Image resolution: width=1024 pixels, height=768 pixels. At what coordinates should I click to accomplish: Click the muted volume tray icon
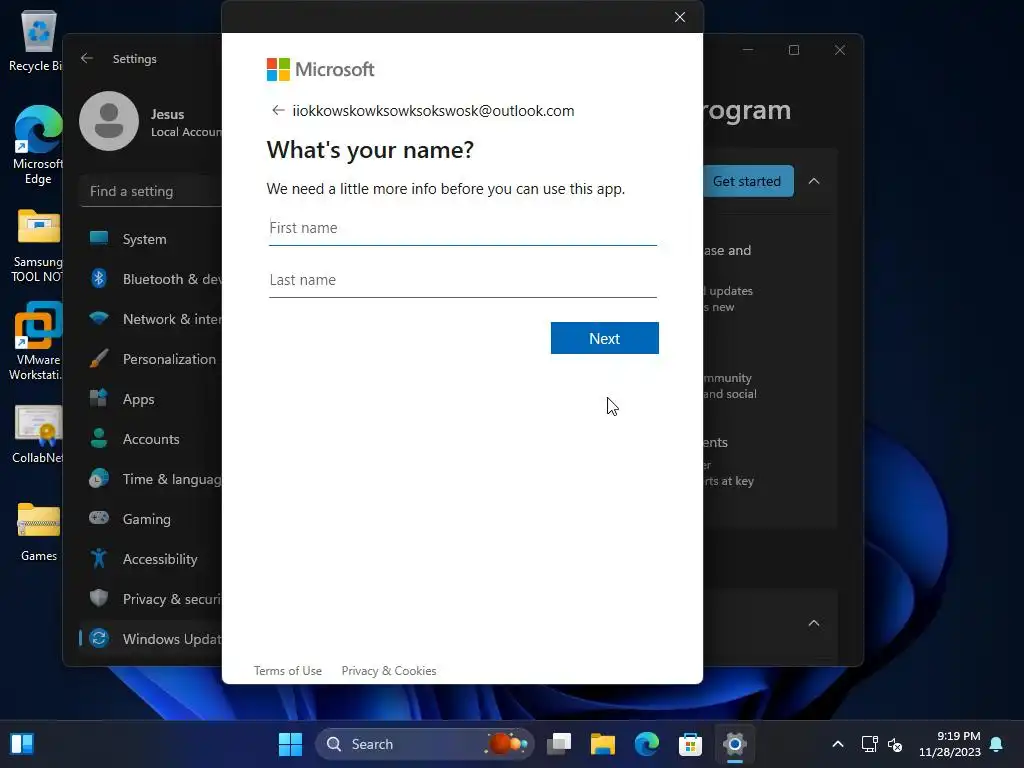pyautogui.click(x=895, y=744)
